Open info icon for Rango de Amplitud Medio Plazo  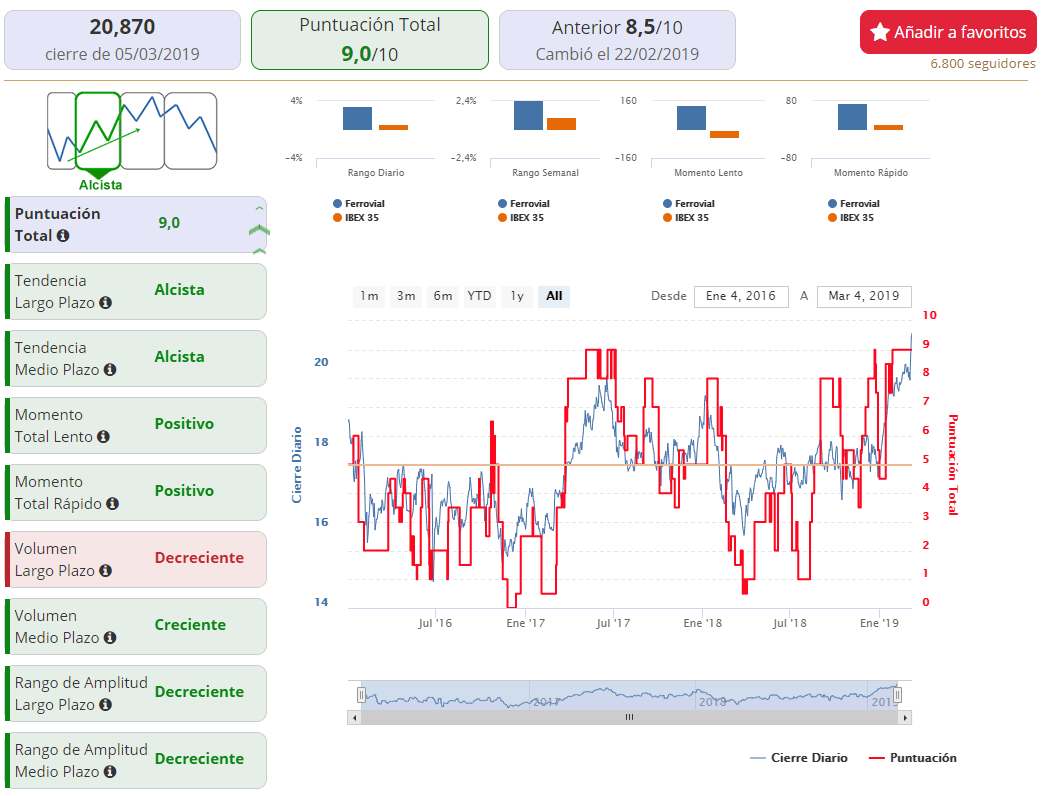[x=110, y=772]
